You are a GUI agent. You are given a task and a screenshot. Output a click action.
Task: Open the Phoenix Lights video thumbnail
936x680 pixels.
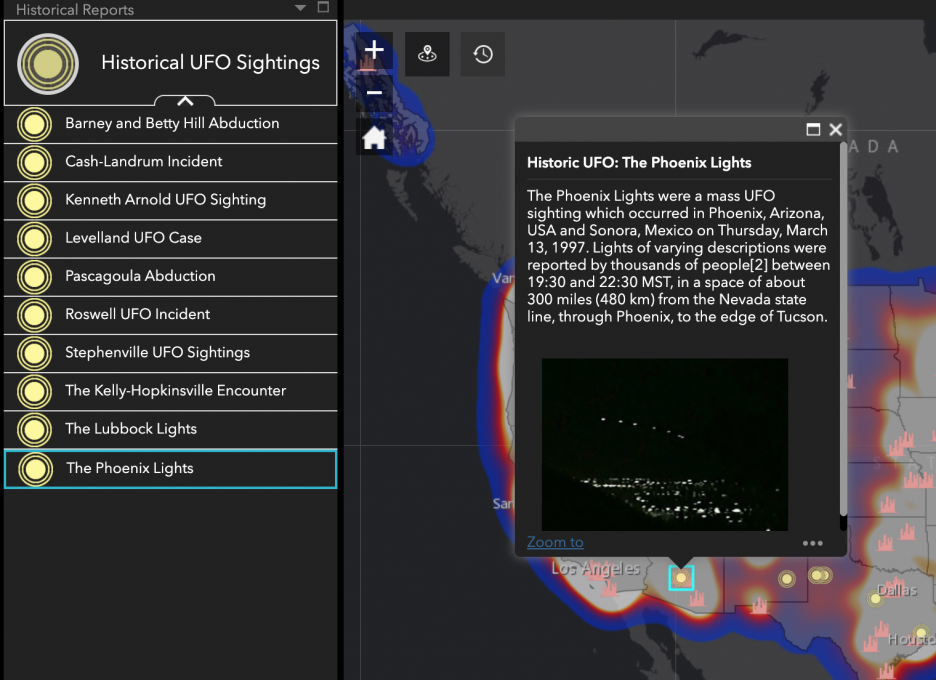(x=664, y=445)
